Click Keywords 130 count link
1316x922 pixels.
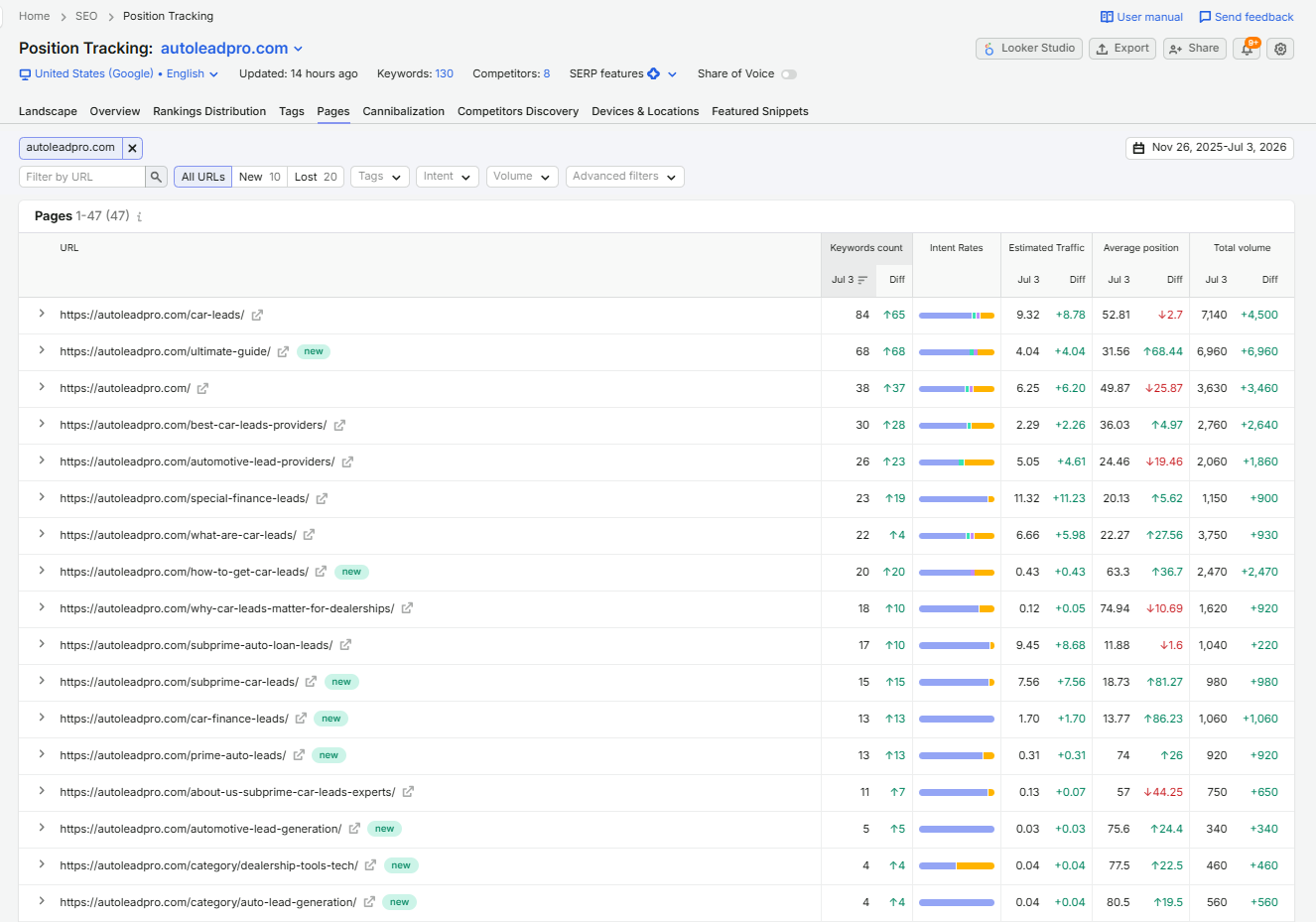444,74
